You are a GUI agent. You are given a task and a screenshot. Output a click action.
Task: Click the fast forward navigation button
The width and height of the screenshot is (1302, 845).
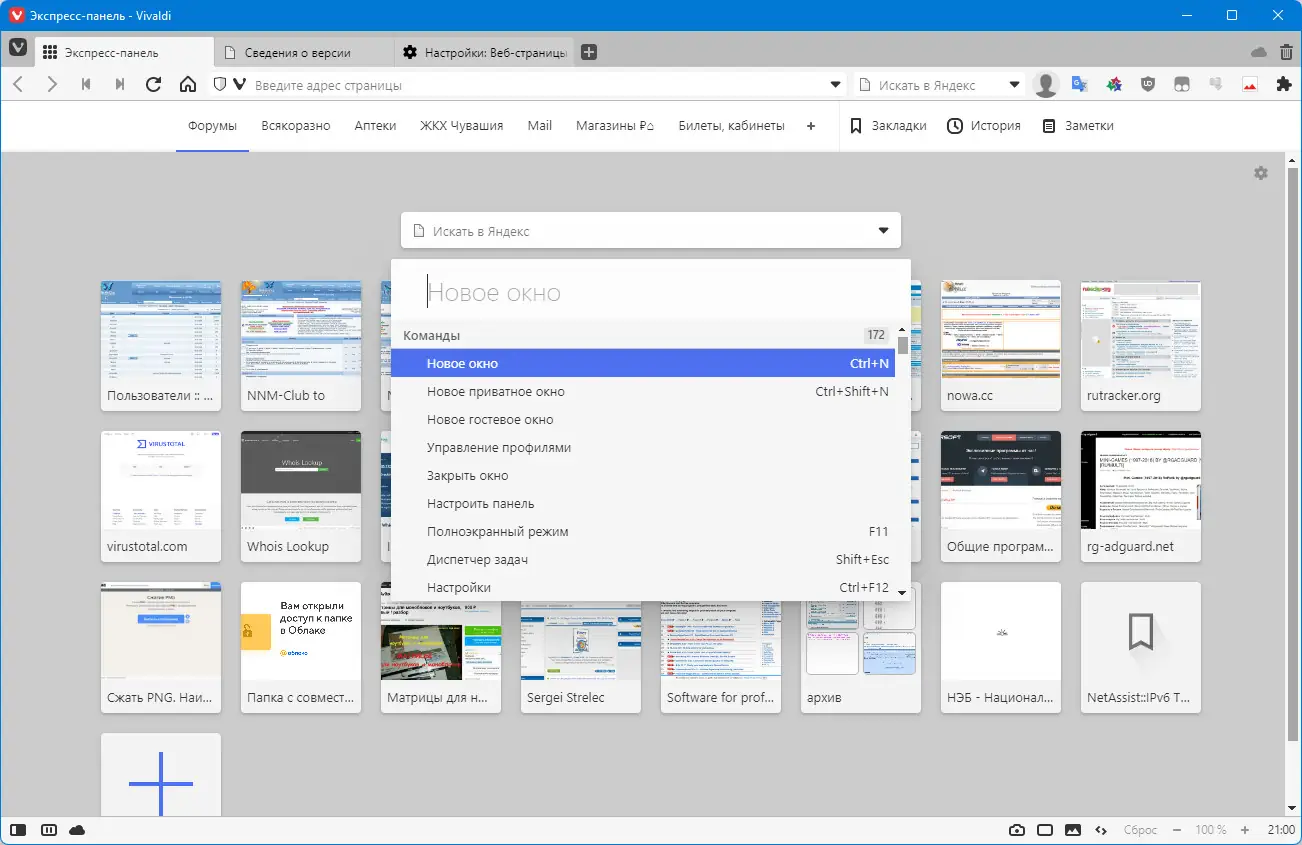point(120,85)
